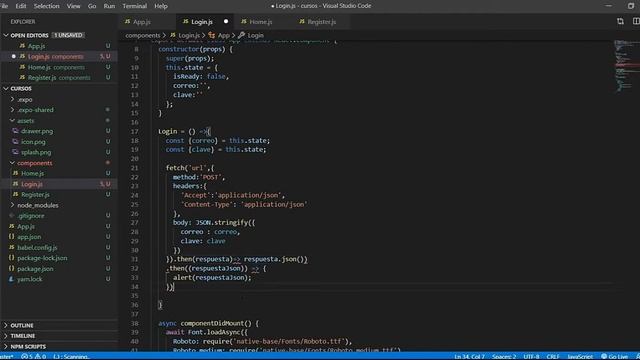Open the Selection menu
Screen dimensions: 640x360
pyautogui.click(x=47, y=6)
